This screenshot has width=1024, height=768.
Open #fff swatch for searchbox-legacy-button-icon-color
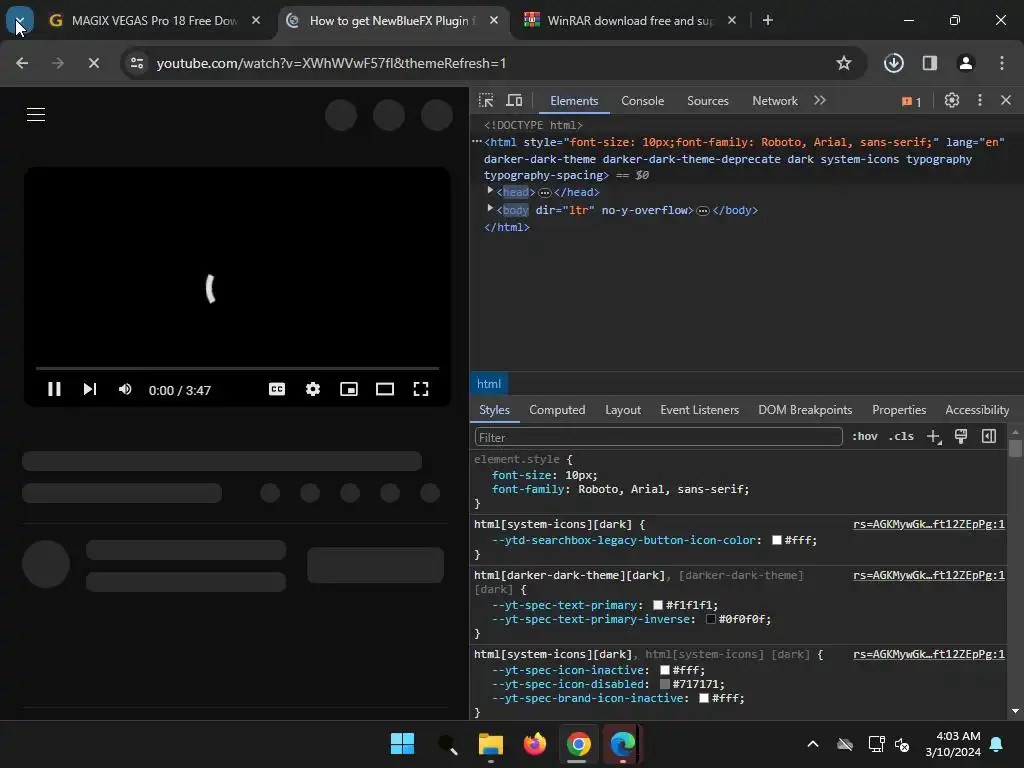(x=776, y=540)
